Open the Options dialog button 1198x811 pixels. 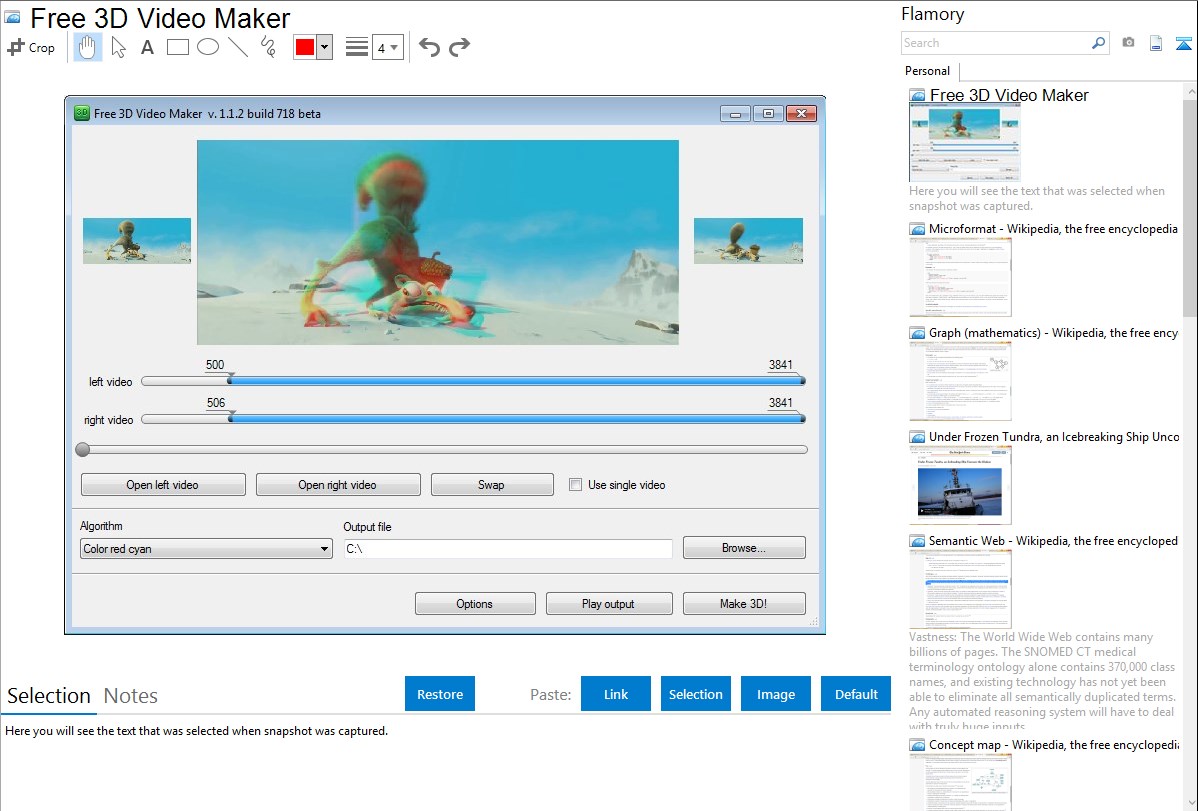474,604
